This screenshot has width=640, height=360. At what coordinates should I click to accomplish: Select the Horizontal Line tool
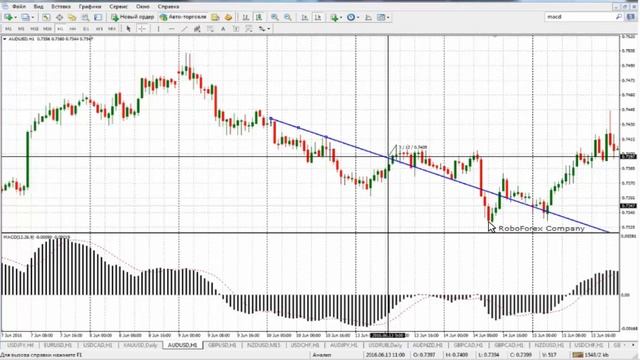click(171, 29)
